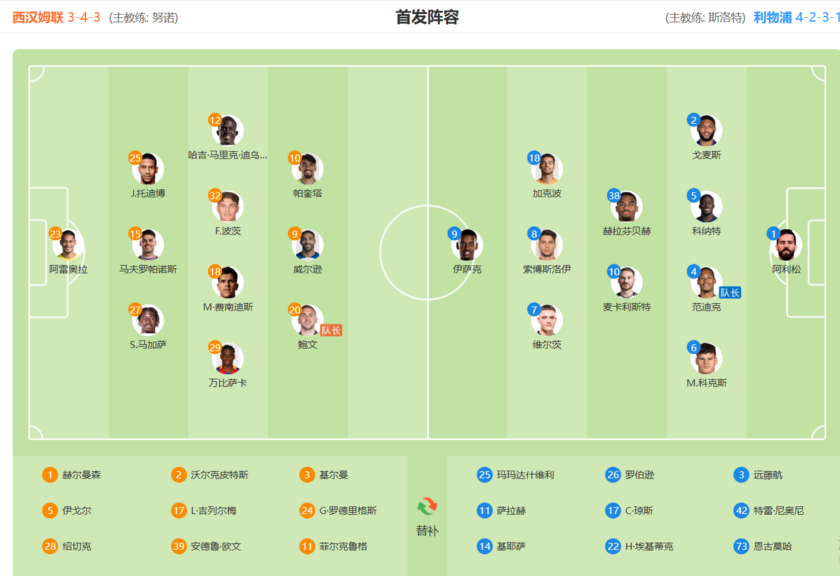Click the substitutes swap arrows icon
This screenshot has height=576, width=840.
point(427,506)
